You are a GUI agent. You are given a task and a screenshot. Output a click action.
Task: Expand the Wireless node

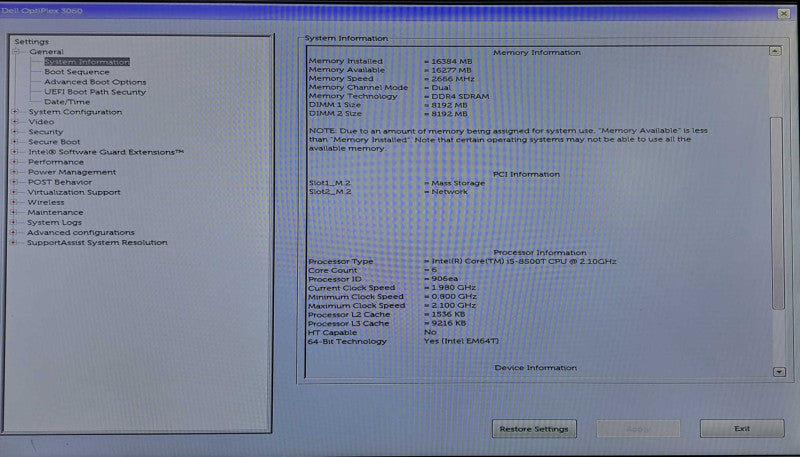click(x=14, y=202)
